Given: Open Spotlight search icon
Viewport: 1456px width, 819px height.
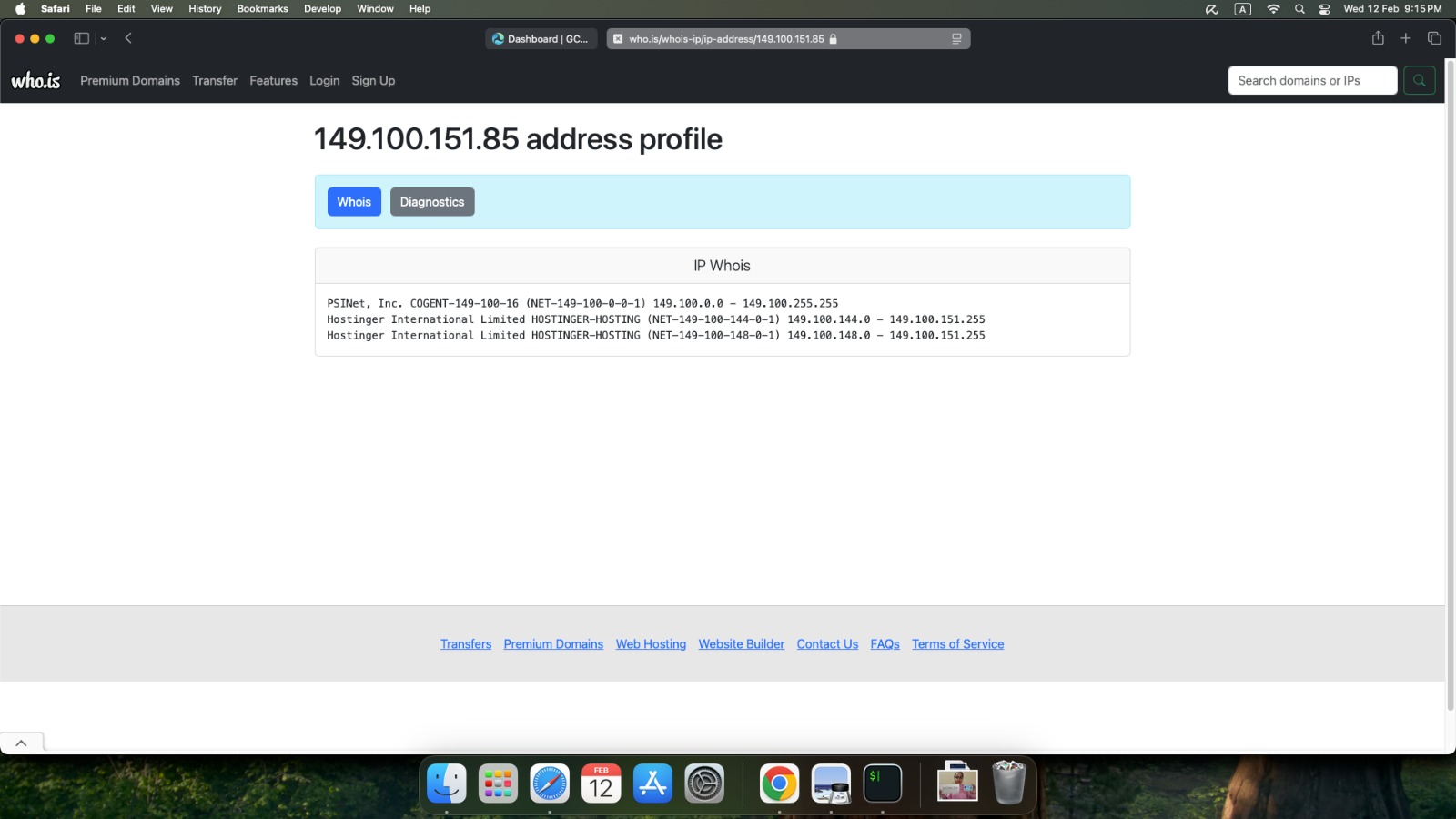Looking at the screenshot, I should (x=1299, y=8).
